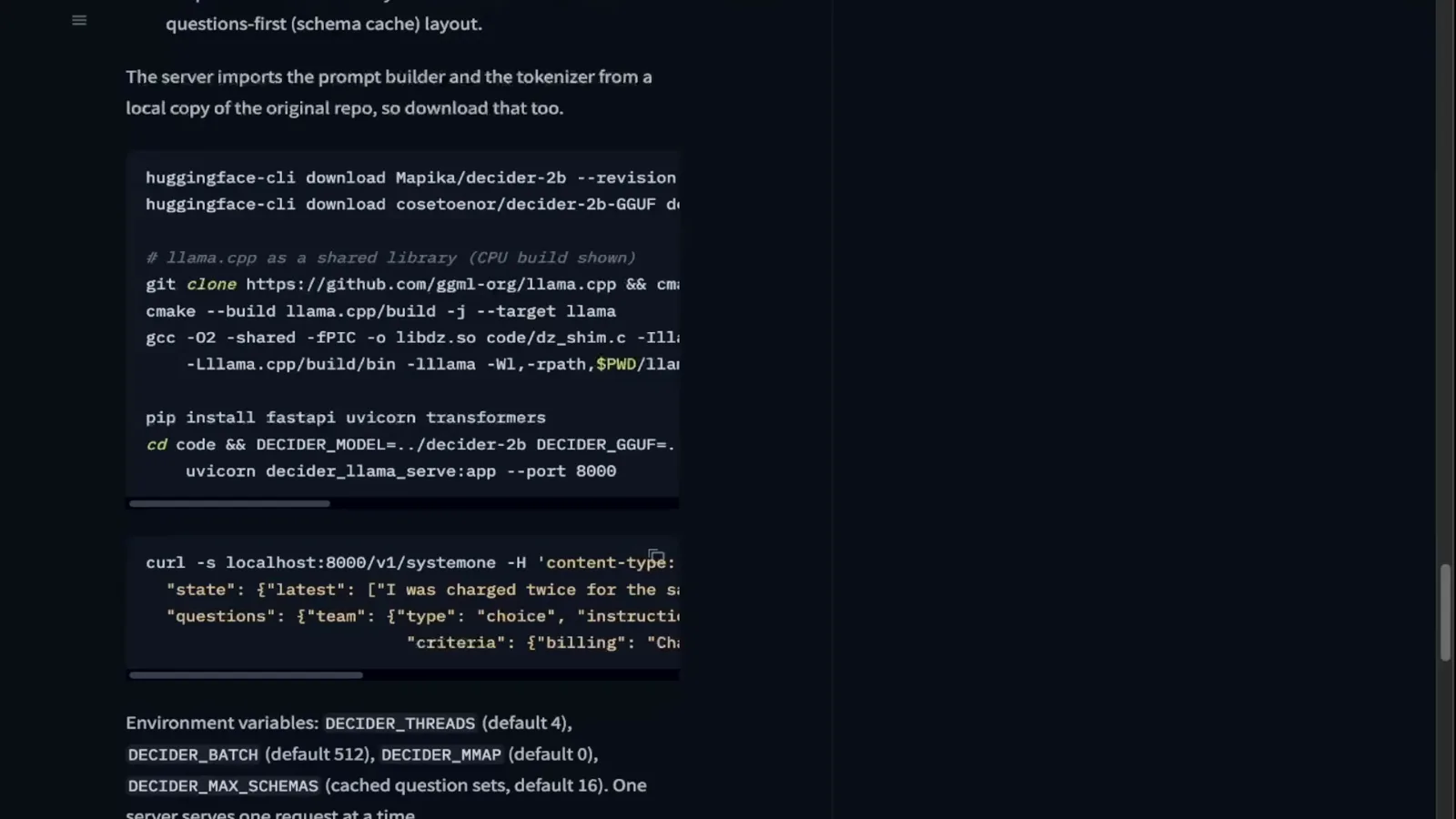Click the DECIDER_MMAP variable name
The width and height of the screenshot is (1456, 819).
tap(441, 754)
